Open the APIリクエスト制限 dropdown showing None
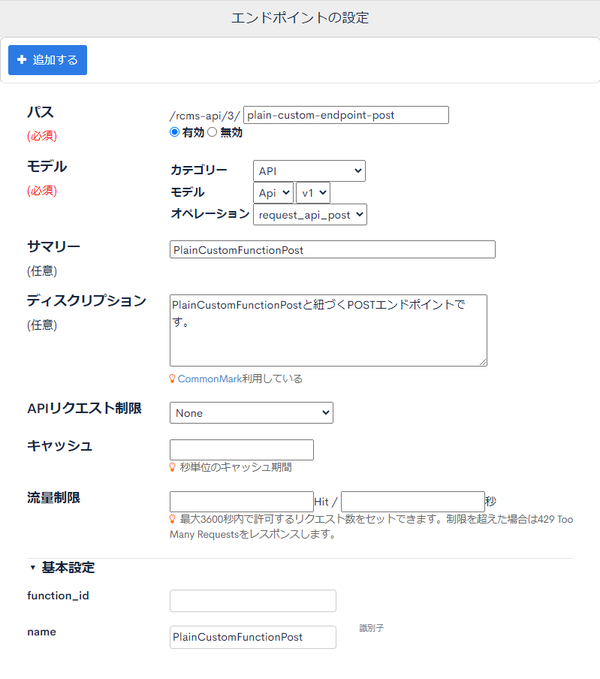The height and width of the screenshot is (679, 600). [252, 413]
